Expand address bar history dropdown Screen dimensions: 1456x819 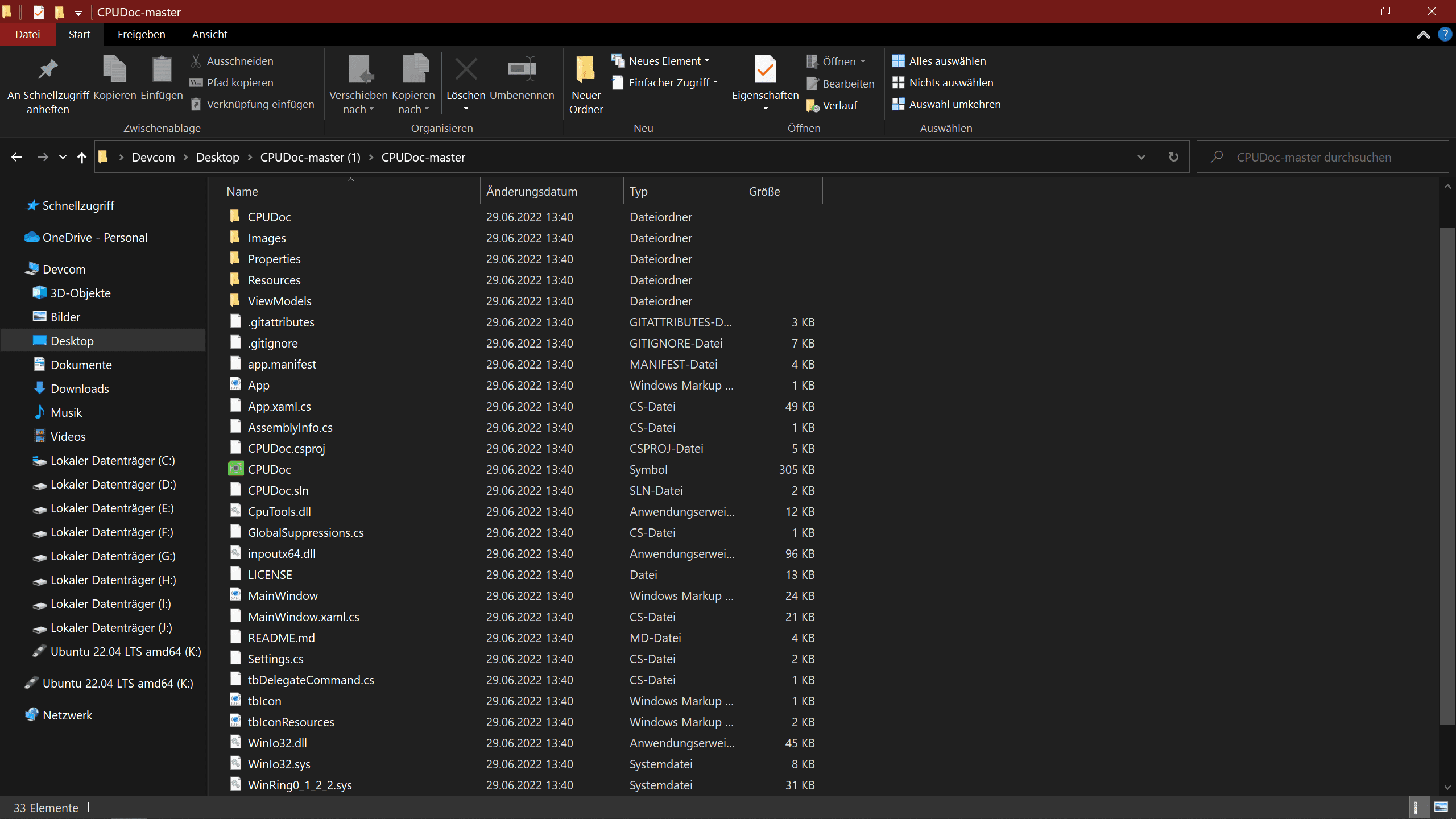pos(1141,157)
